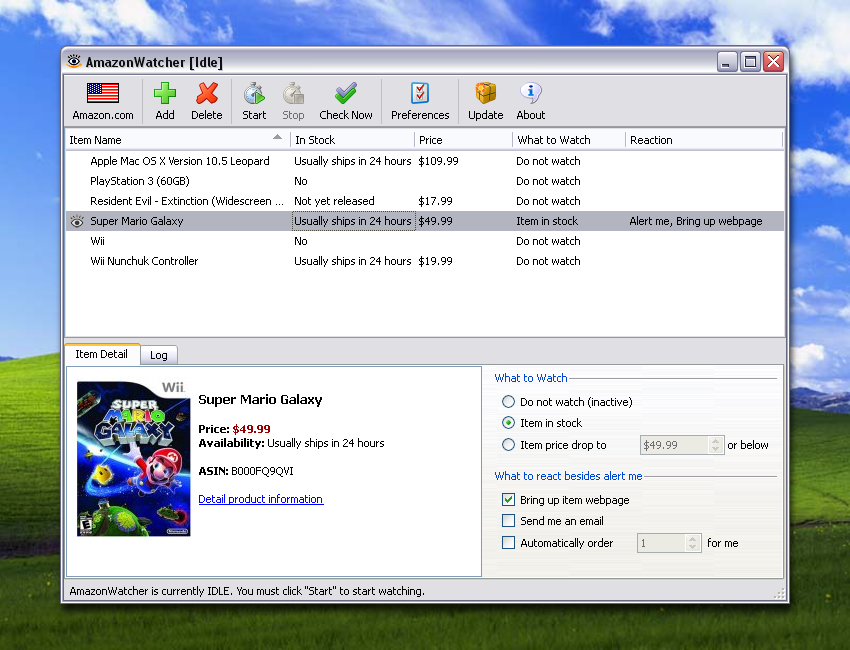Image resolution: width=850 pixels, height=650 pixels.
Task: Click the price drop $49.99 field
Action: coord(674,445)
